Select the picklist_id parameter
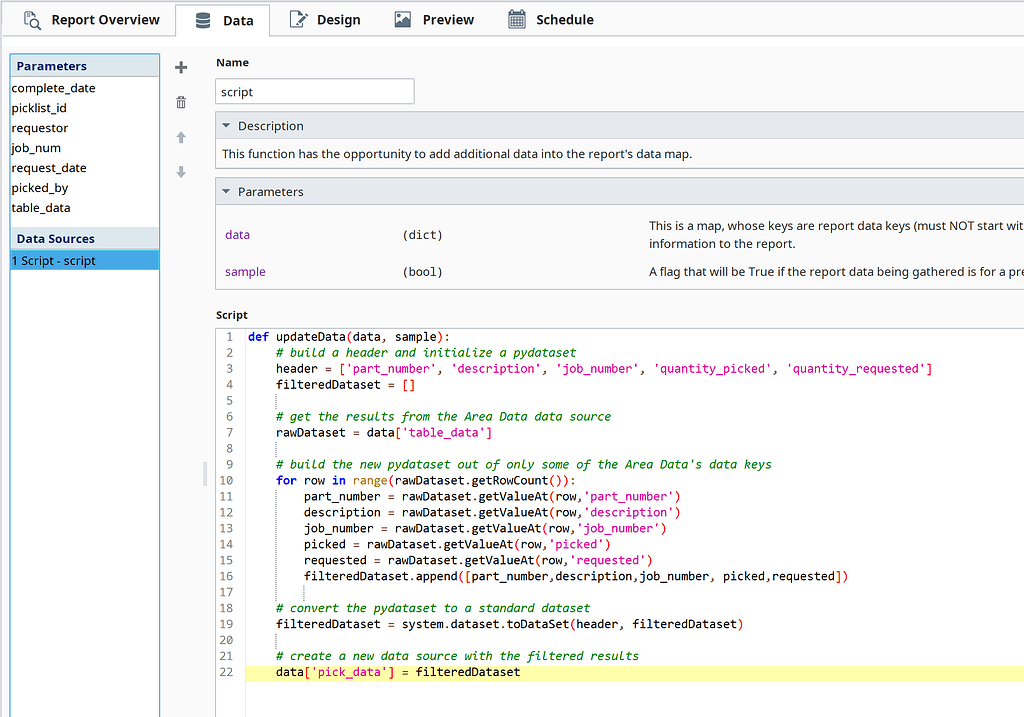The height and width of the screenshot is (717, 1024). (x=40, y=108)
